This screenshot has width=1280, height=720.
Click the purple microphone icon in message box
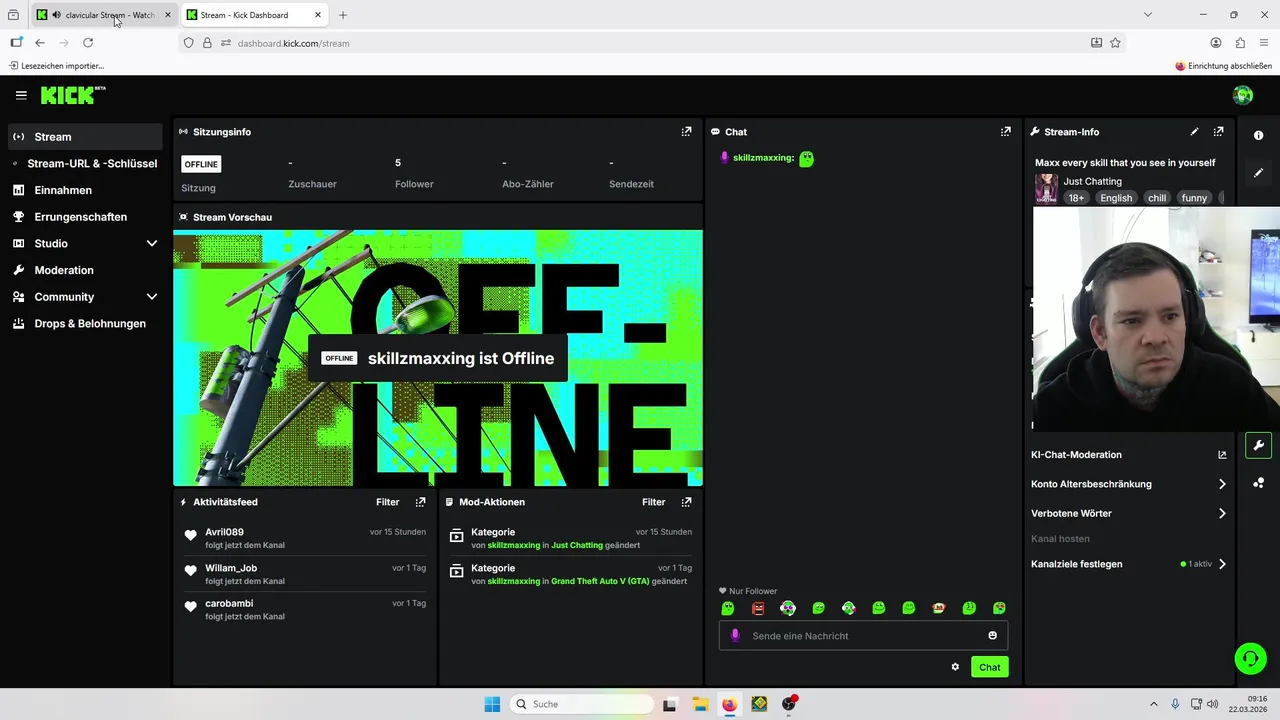pos(736,635)
